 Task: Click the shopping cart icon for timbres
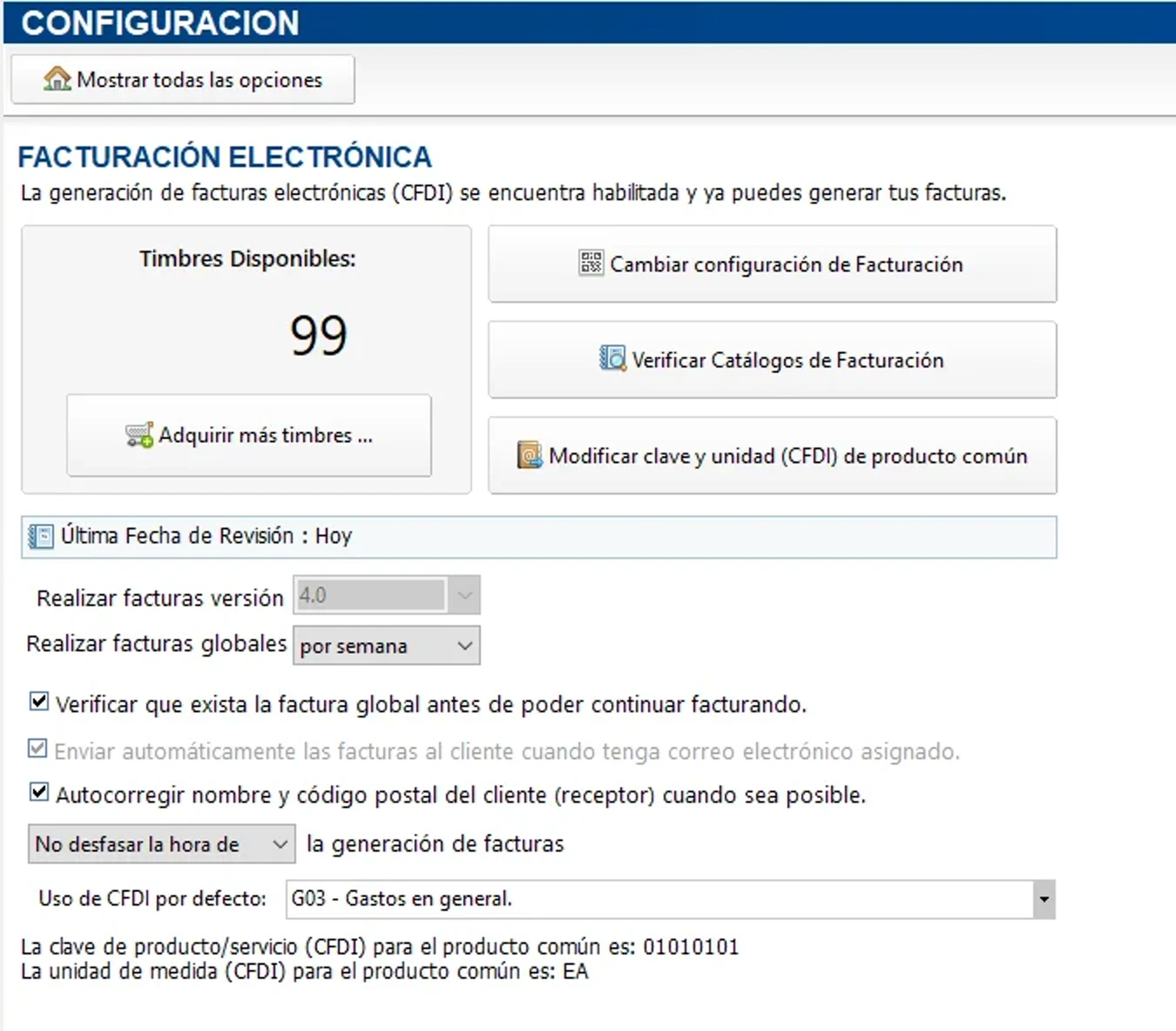point(139,435)
